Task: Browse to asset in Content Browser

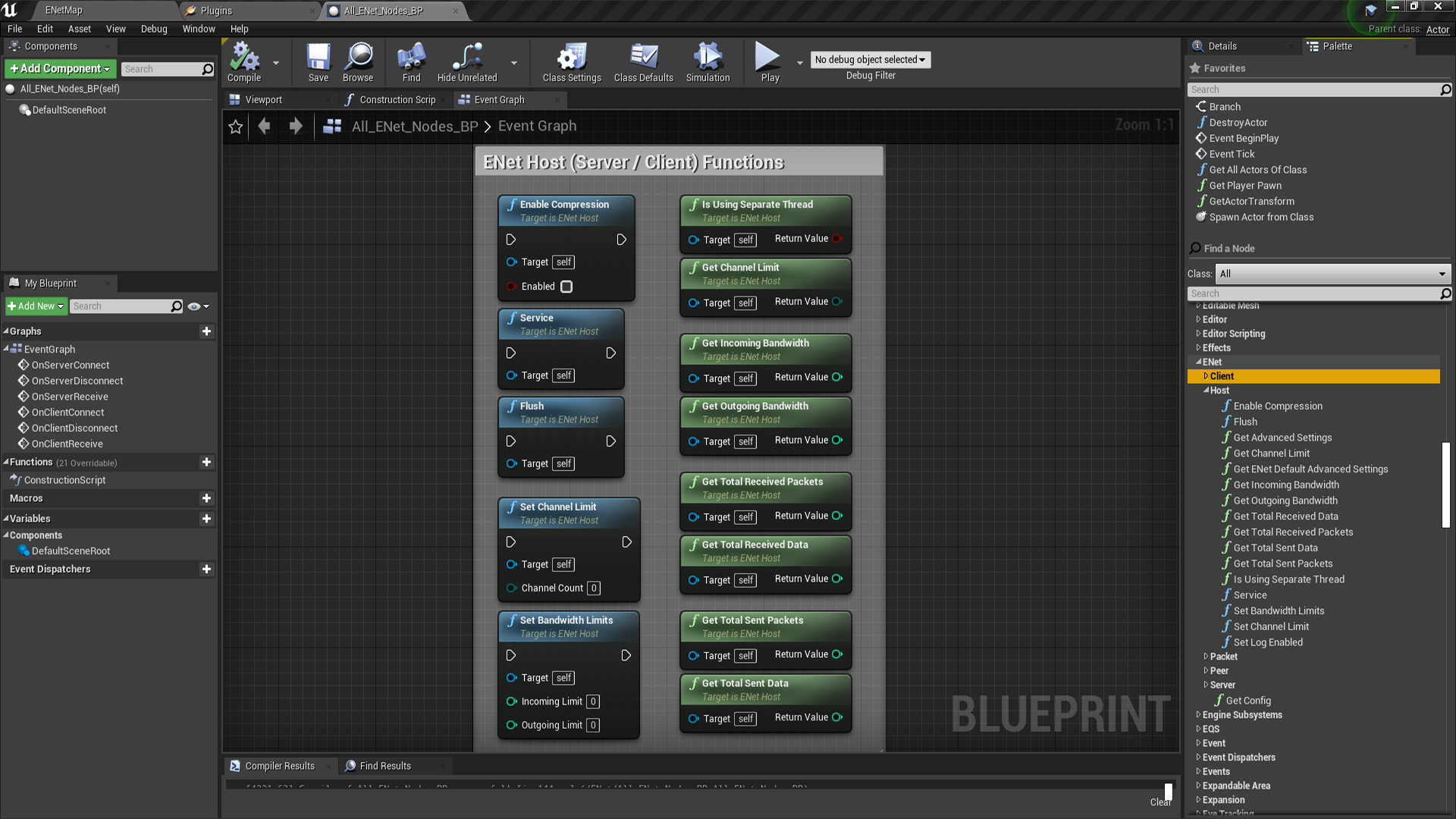Action: [358, 61]
